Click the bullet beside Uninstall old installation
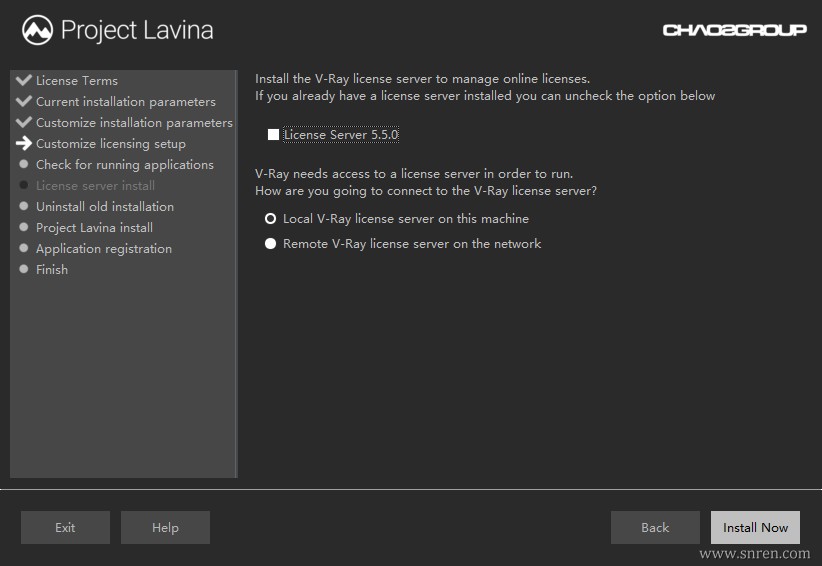Viewport: 822px width, 566px height. (x=24, y=206)
